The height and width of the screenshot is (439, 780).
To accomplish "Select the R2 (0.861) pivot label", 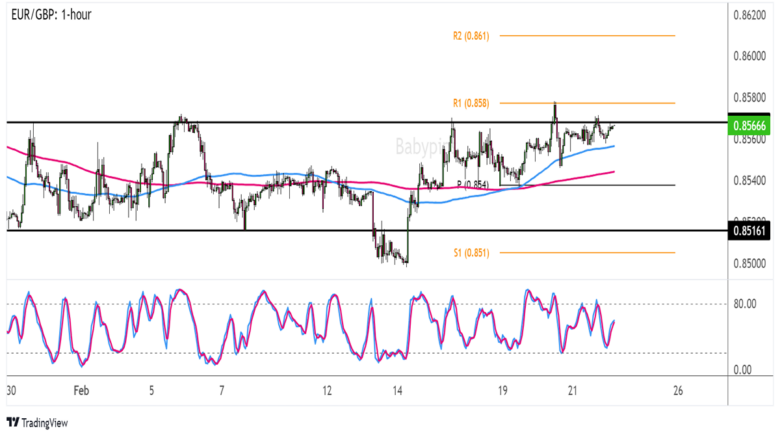I will 471,36.
